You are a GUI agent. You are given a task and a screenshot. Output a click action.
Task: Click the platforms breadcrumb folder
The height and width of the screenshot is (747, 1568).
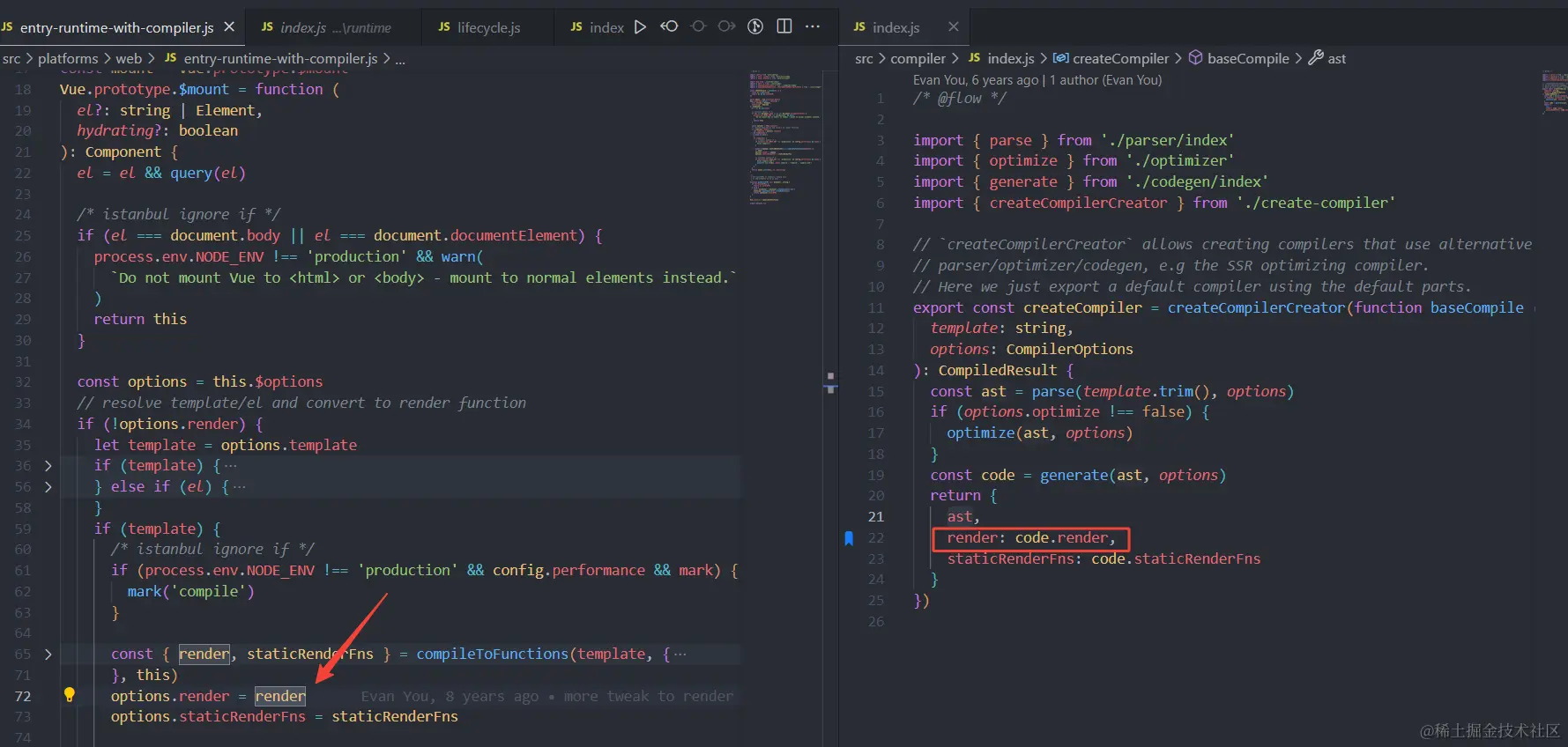pos(68,58)
